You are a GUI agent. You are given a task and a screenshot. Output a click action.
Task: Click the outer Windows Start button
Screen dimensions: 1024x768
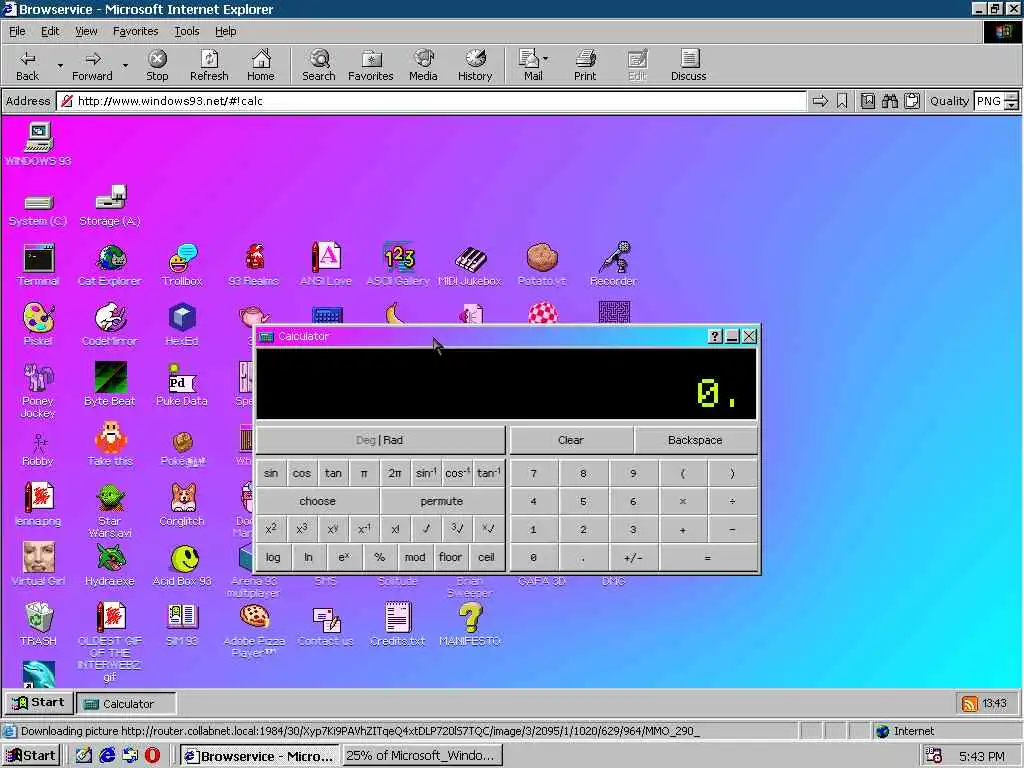[31, 756]
